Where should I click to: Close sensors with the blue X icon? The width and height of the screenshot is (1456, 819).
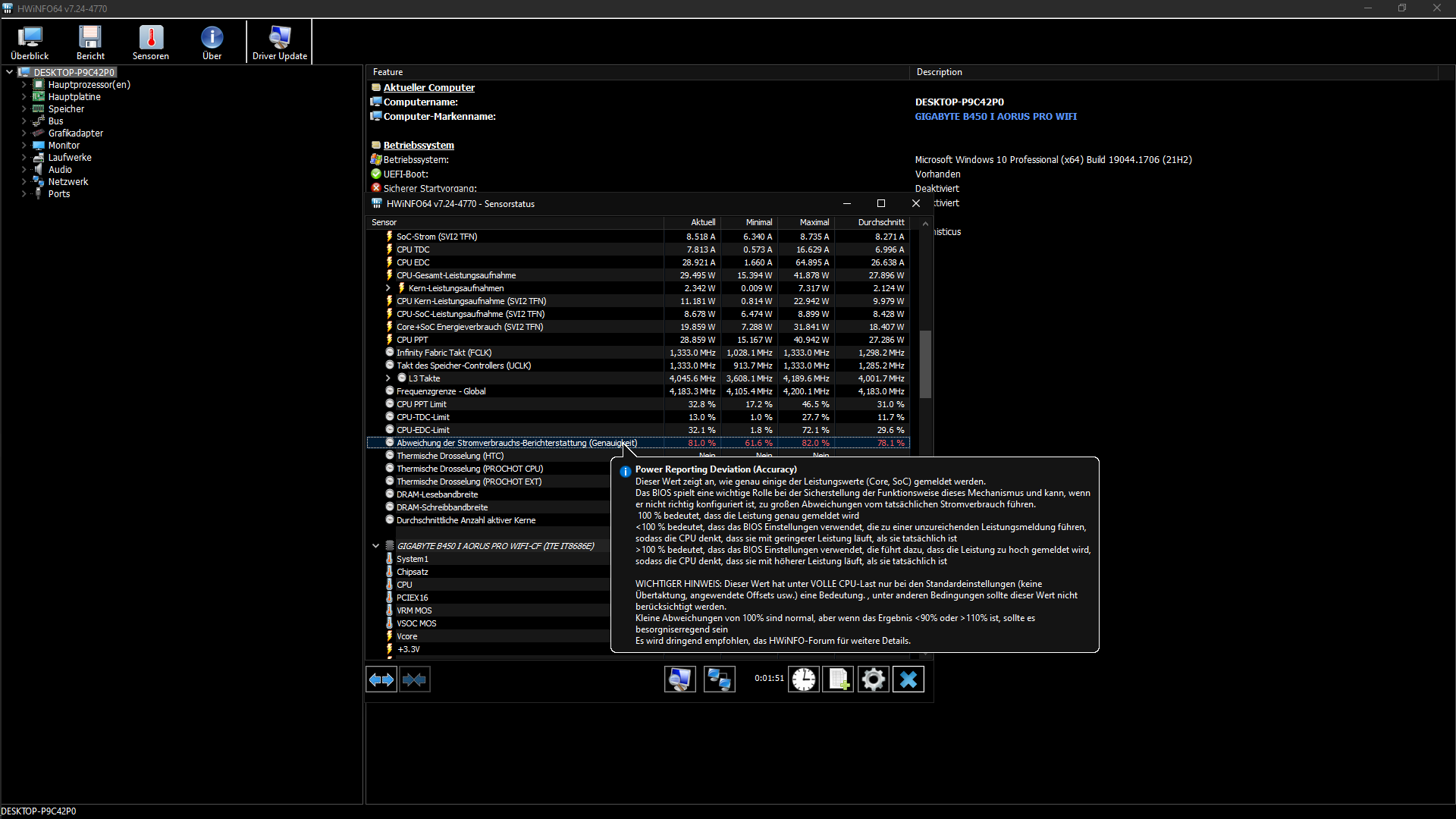[908, 679]
